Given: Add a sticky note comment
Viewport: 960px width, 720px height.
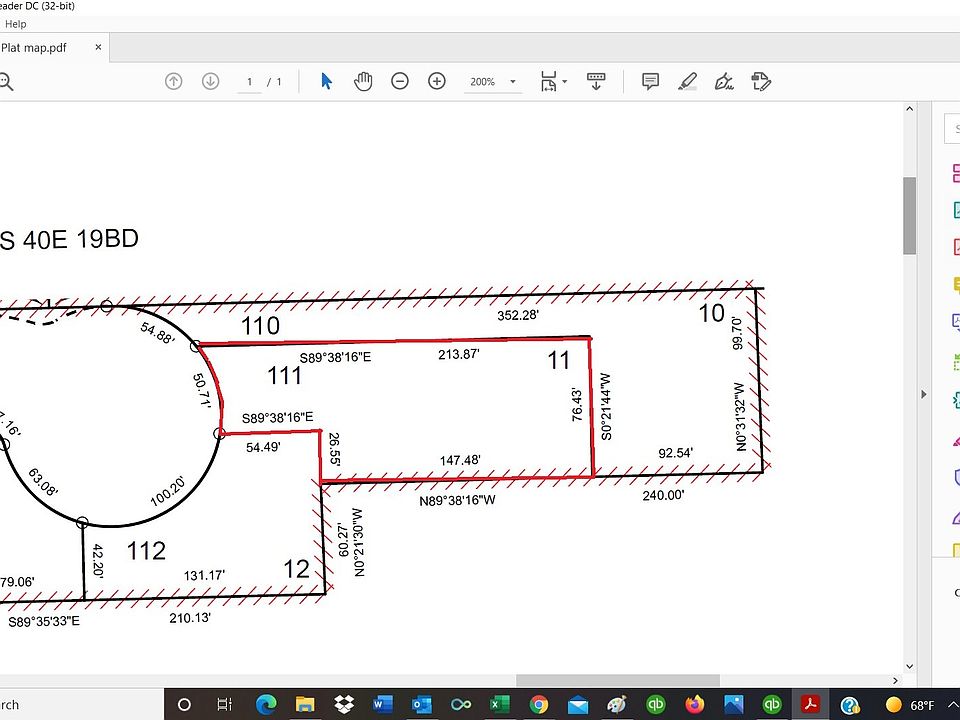Looking at the screenshot, I should click(650, 81).
